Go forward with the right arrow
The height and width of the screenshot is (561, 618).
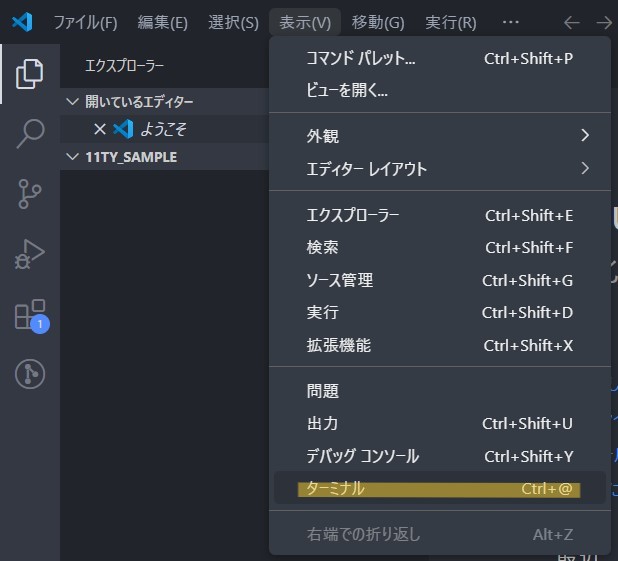[x=604, y=22]
